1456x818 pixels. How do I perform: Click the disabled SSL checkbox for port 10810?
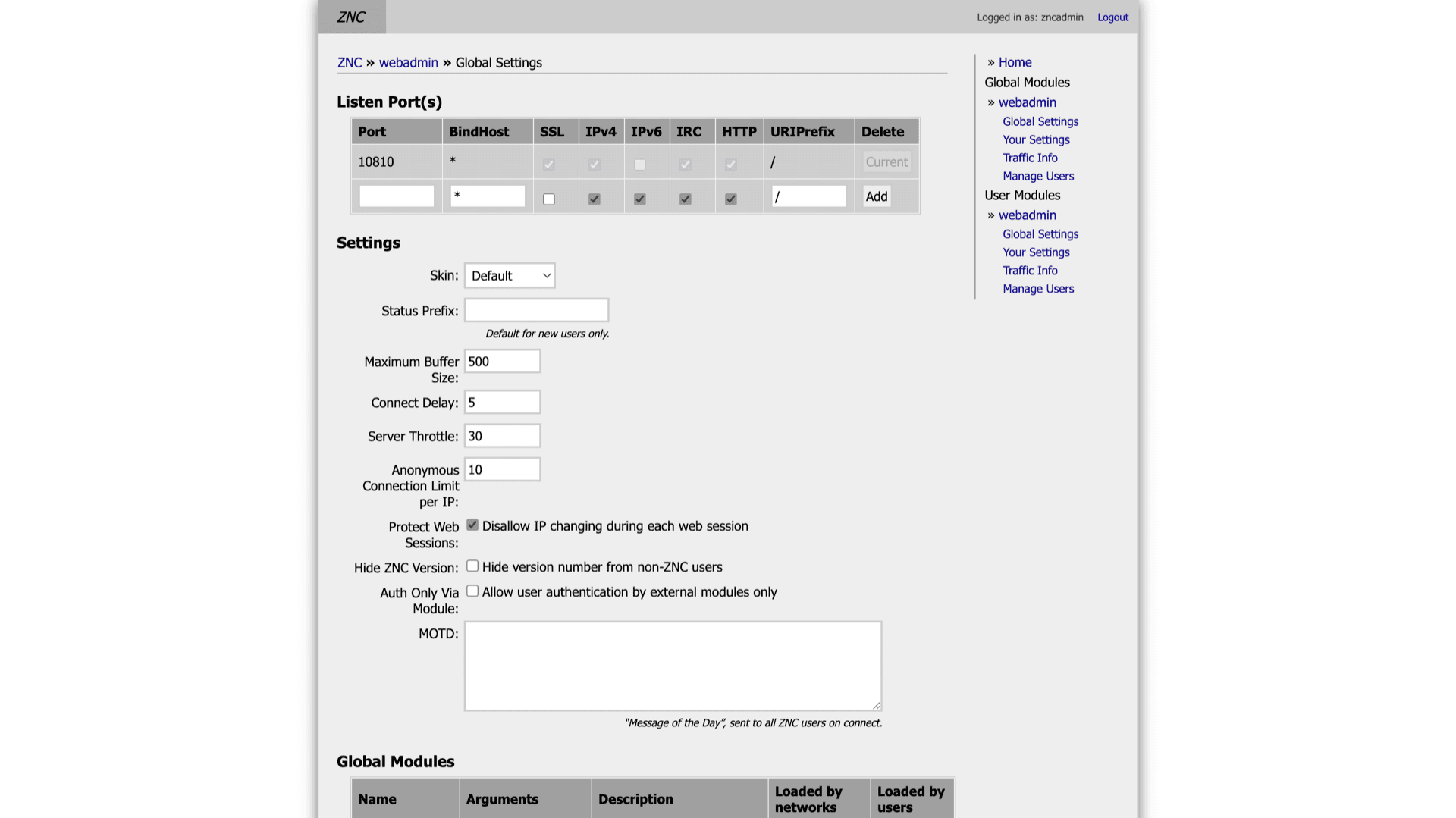(x=549, y=165)
